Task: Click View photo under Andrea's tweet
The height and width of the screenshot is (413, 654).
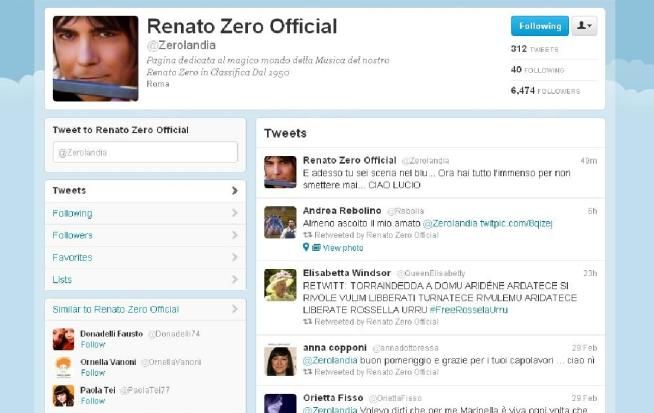Action: pos(343,248)
